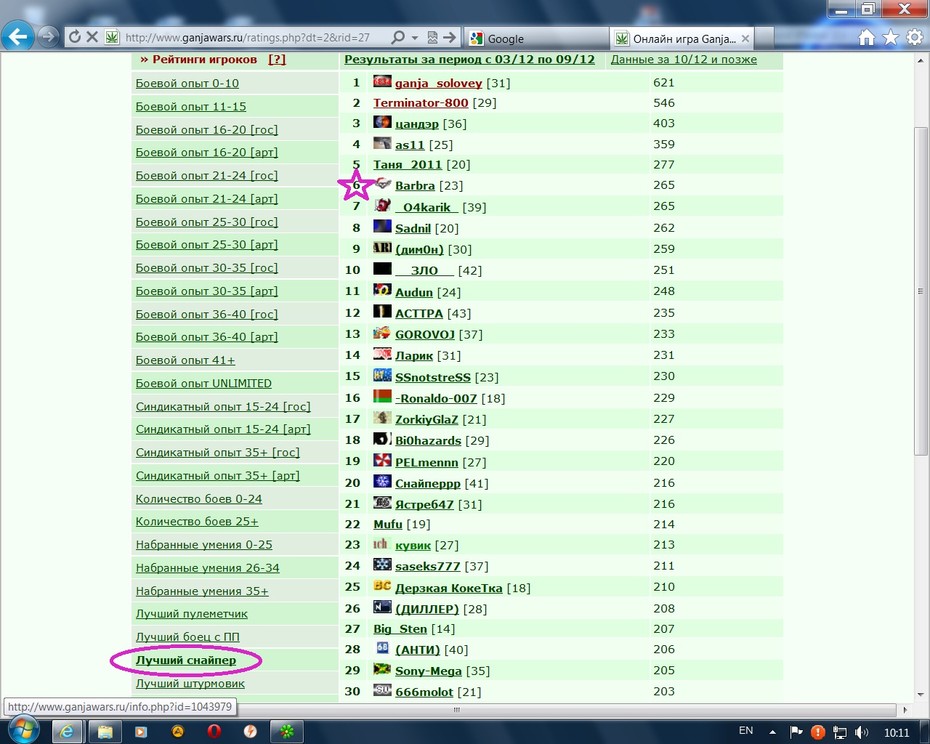This screenshot has height=744, width=930.
Task: Click the EN language indicator
Action: [746, 731]
